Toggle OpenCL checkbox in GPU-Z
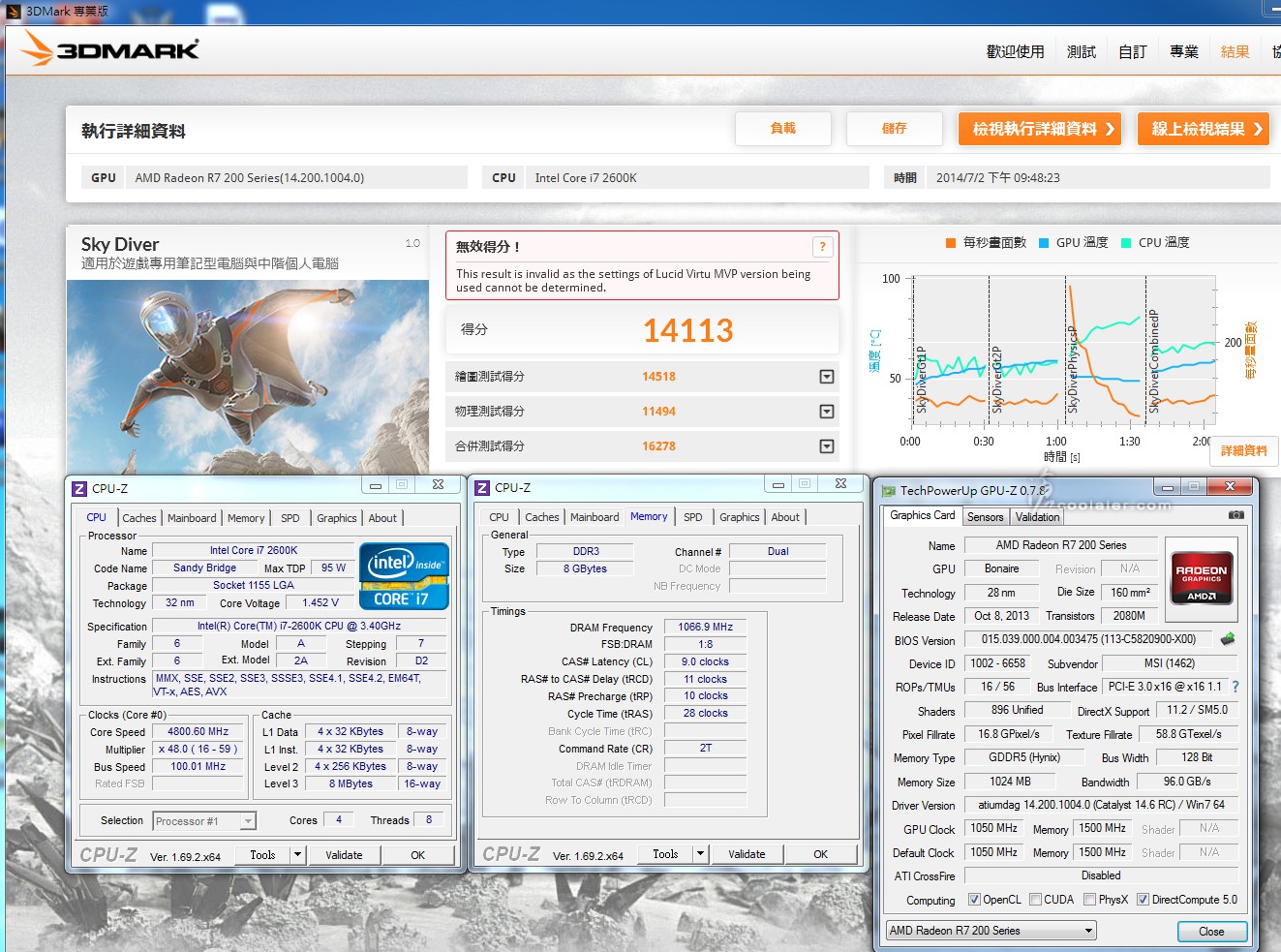 tap(974, 900)
